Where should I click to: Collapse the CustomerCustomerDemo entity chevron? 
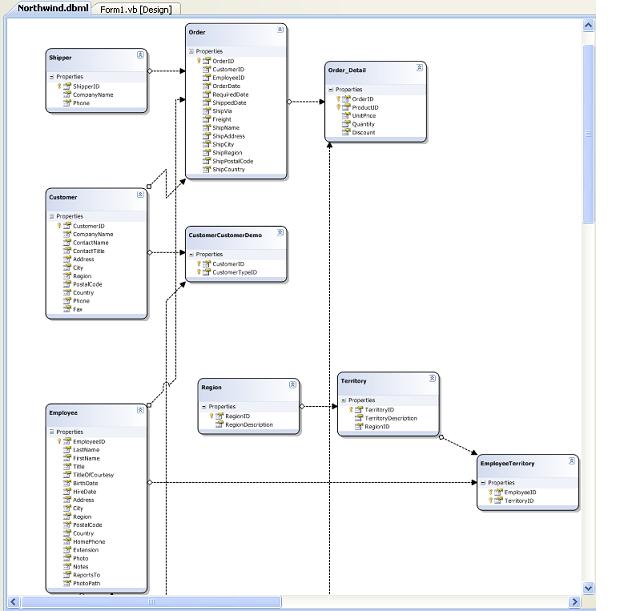(x=280, y=232)
